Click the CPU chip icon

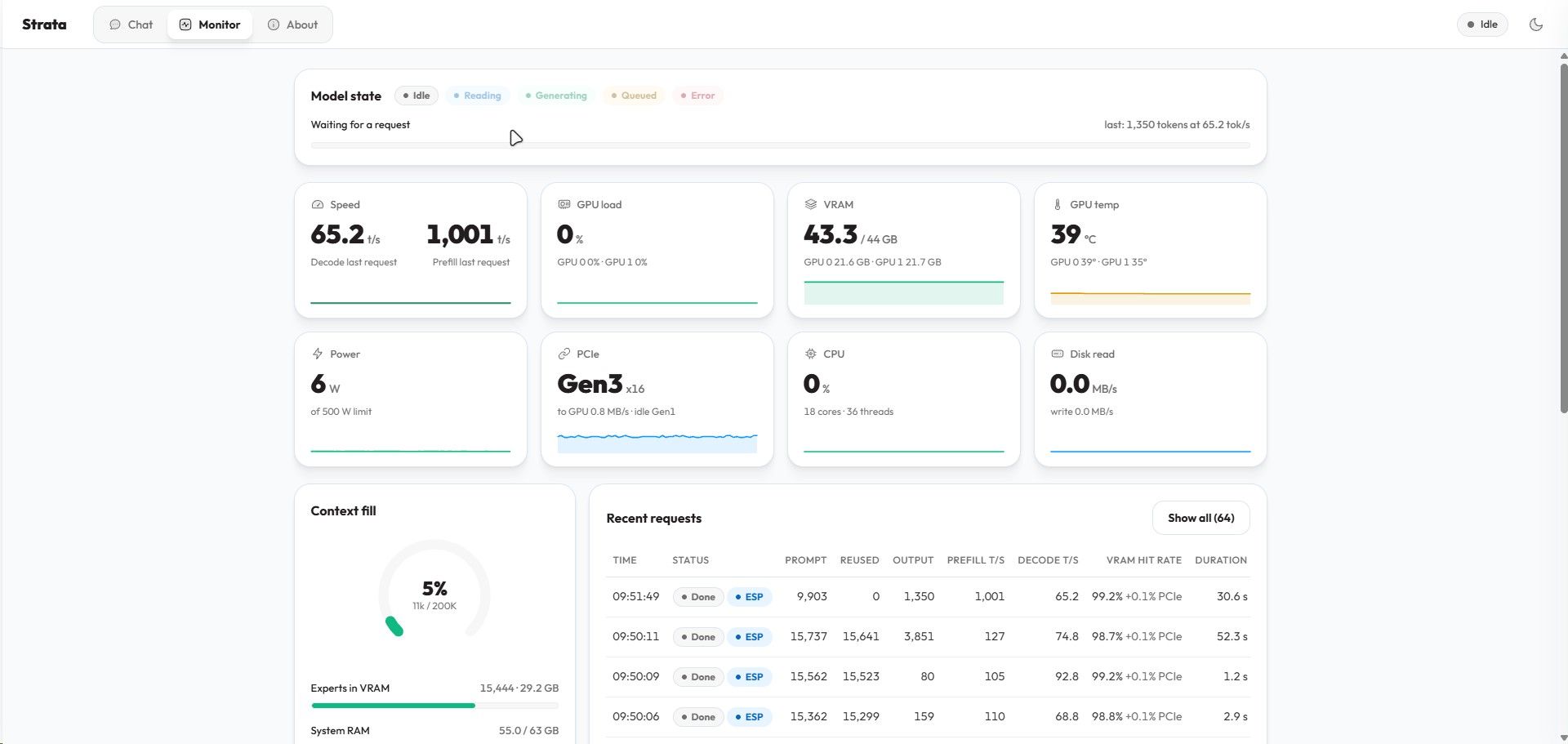(x=810, y=354)
